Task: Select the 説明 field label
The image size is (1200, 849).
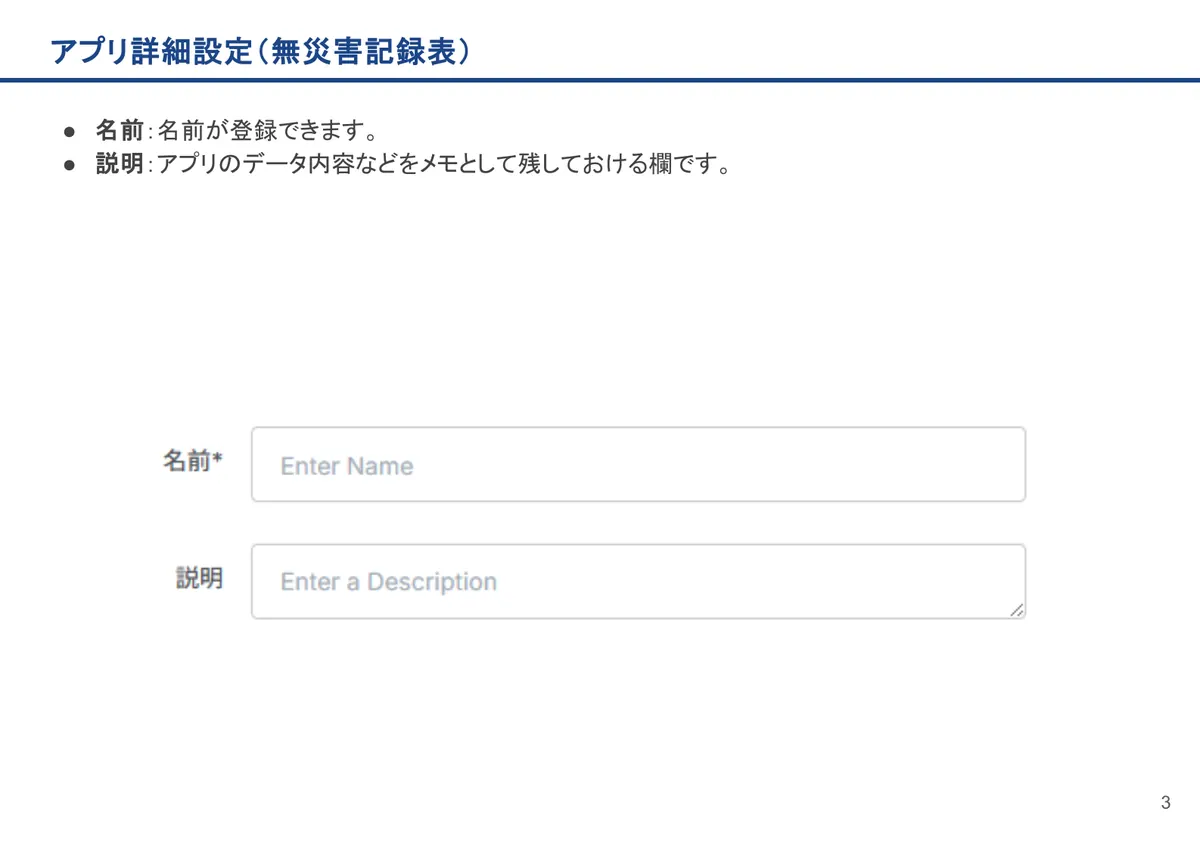Action: [x=200, y=578]
